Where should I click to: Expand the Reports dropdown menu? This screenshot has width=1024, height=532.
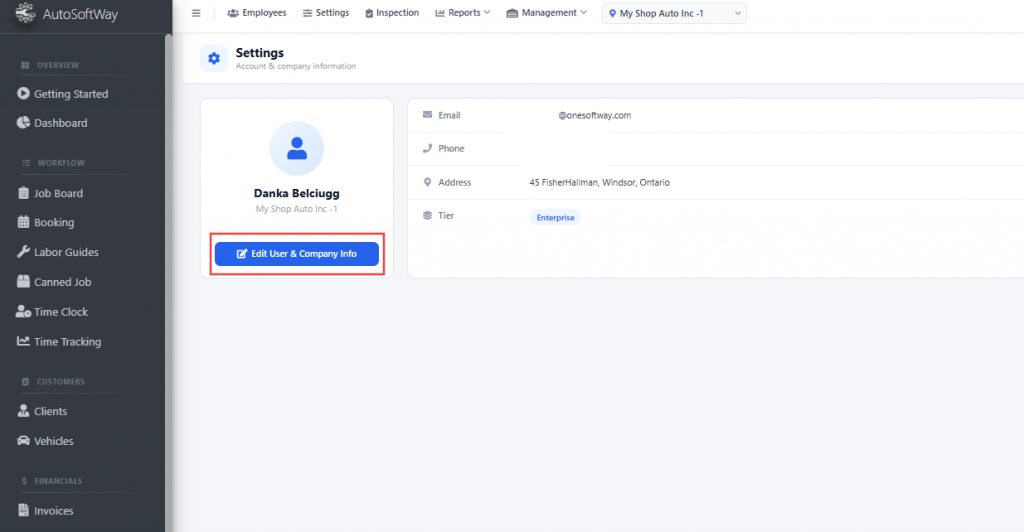pos(463,13)
